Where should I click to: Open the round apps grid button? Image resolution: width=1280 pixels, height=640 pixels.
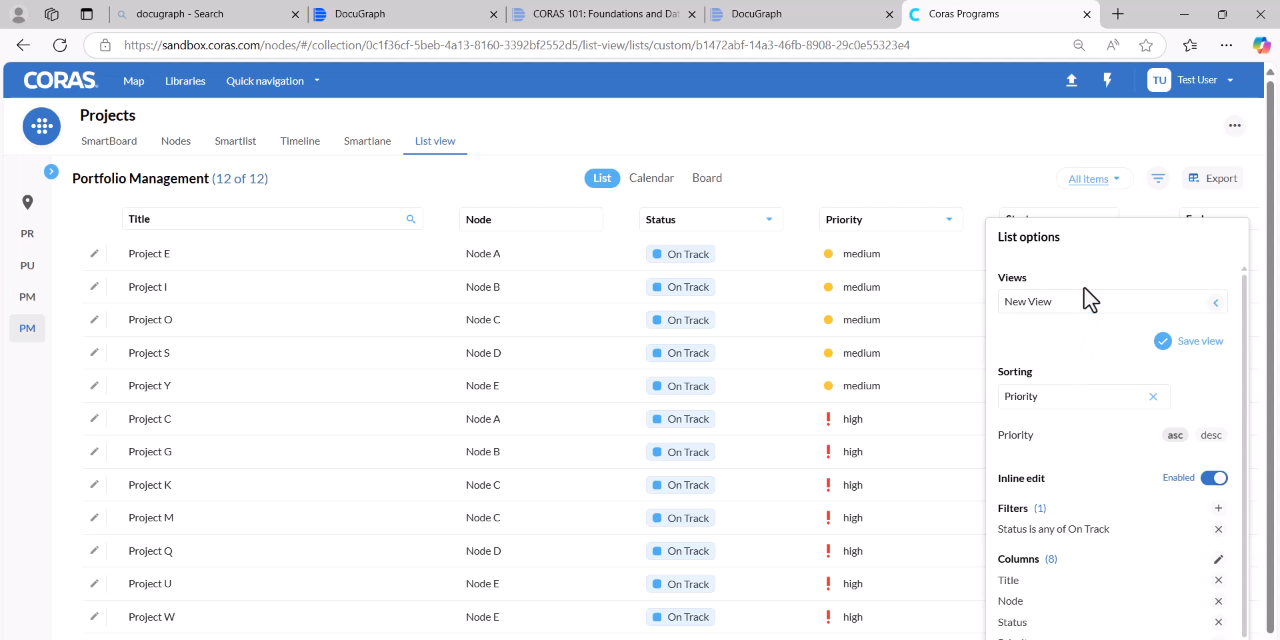(x=41, y=126)
